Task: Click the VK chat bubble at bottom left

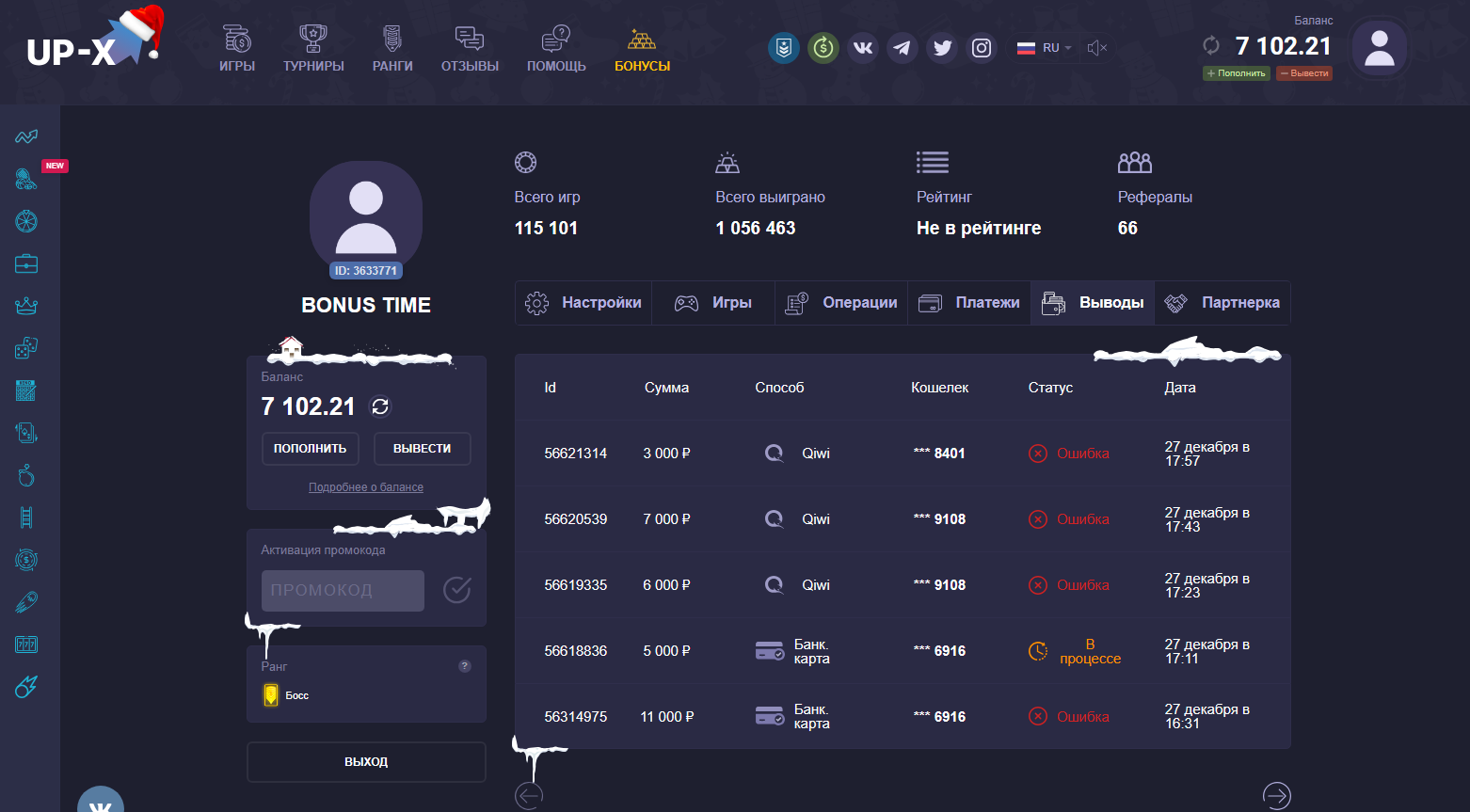Action: coord(100,801)
